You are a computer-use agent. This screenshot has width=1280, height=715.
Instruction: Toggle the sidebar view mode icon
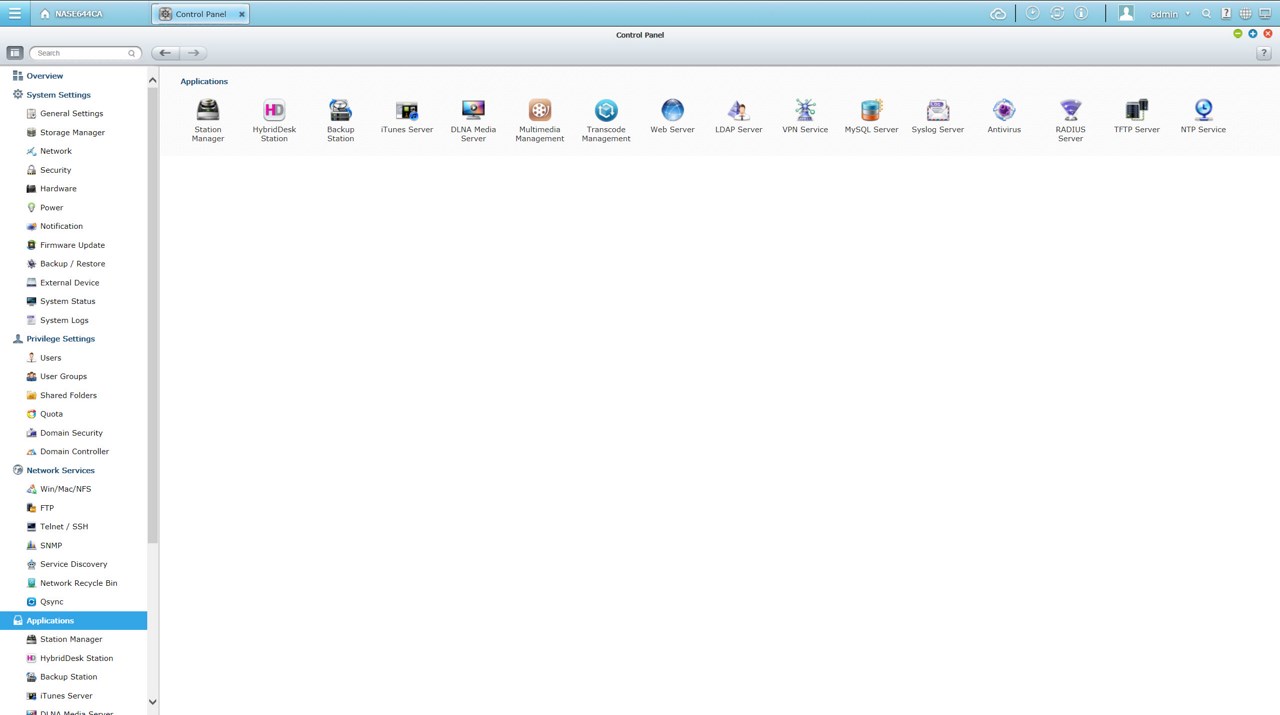tap(15, 53)
